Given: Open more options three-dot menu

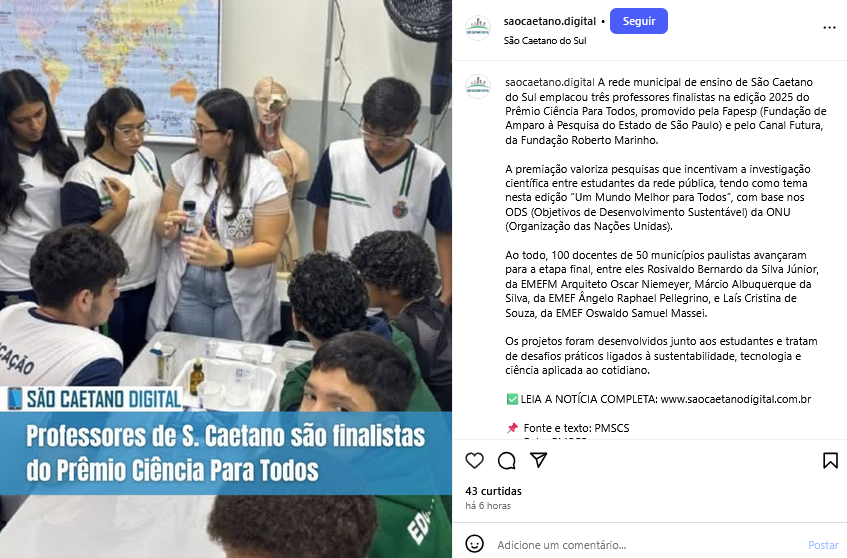Looking at the screenshot, I should 829,28.
